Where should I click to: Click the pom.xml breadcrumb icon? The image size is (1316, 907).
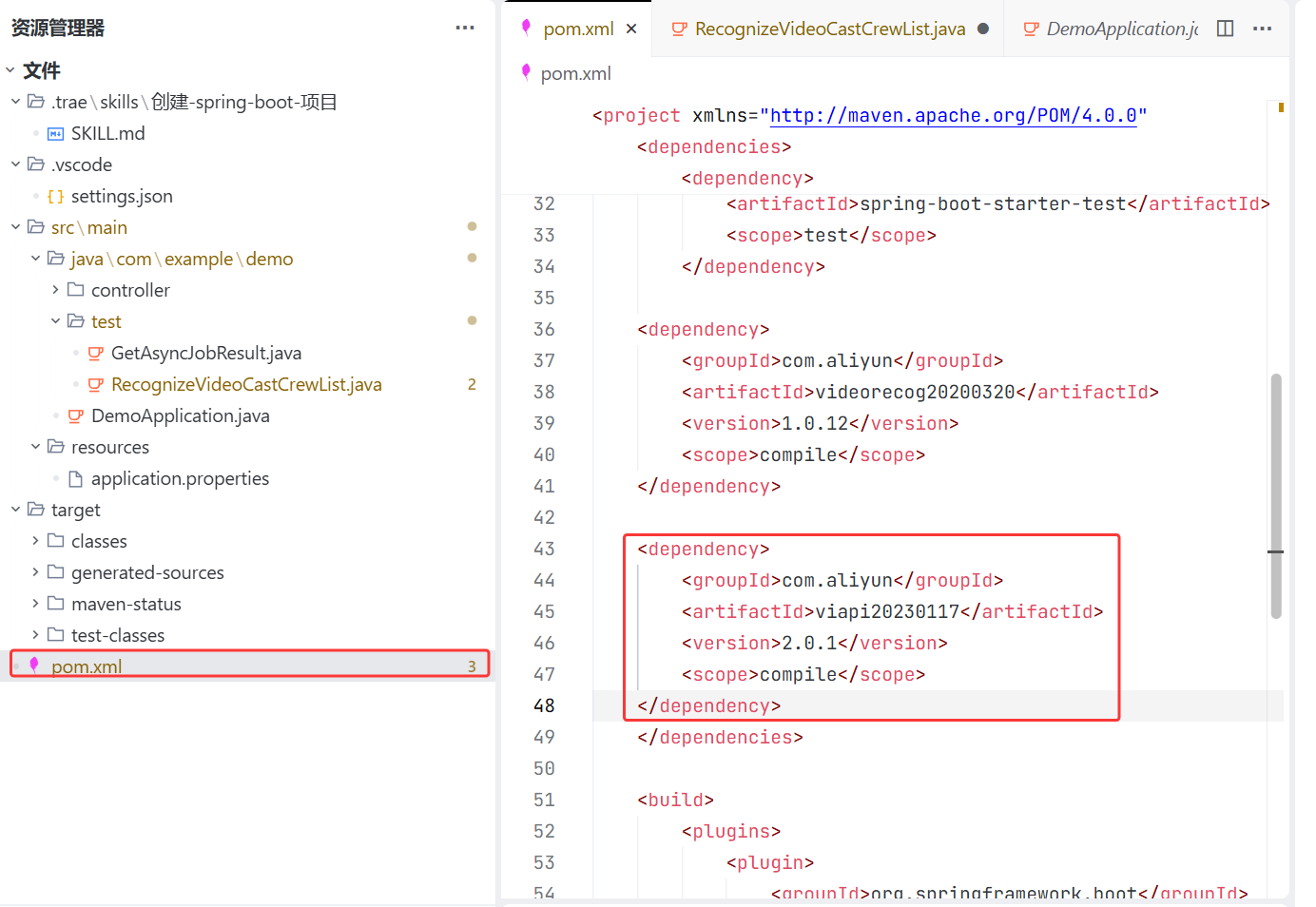[x=526, y=72]
